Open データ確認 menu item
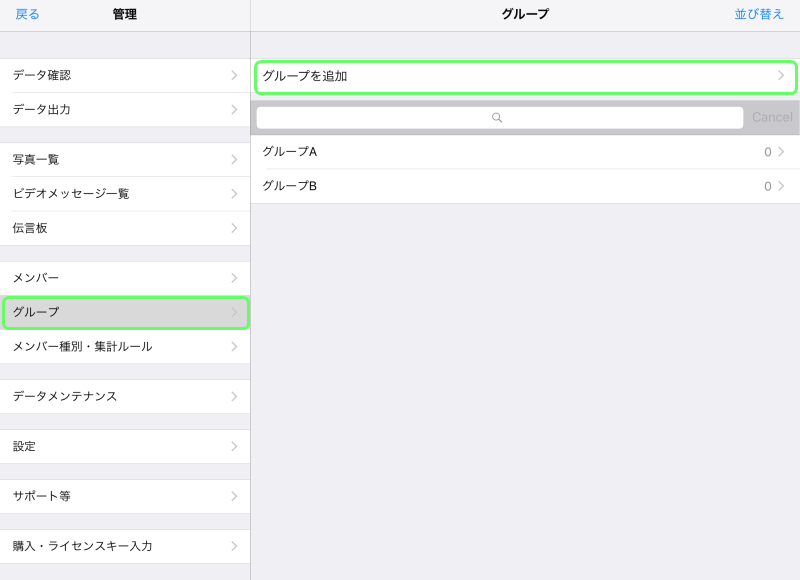 (125, 75)
